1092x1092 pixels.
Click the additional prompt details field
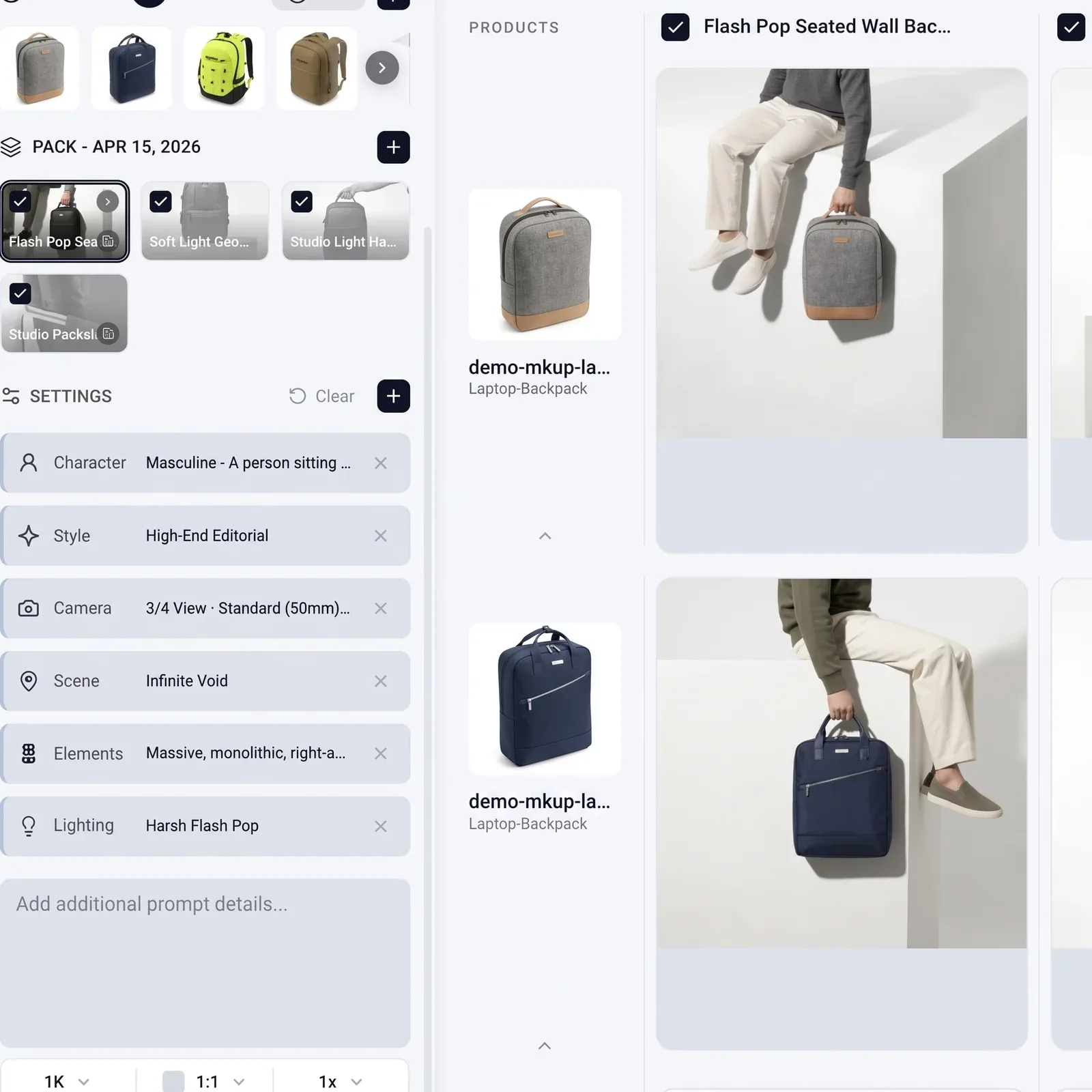pos(205,963)
